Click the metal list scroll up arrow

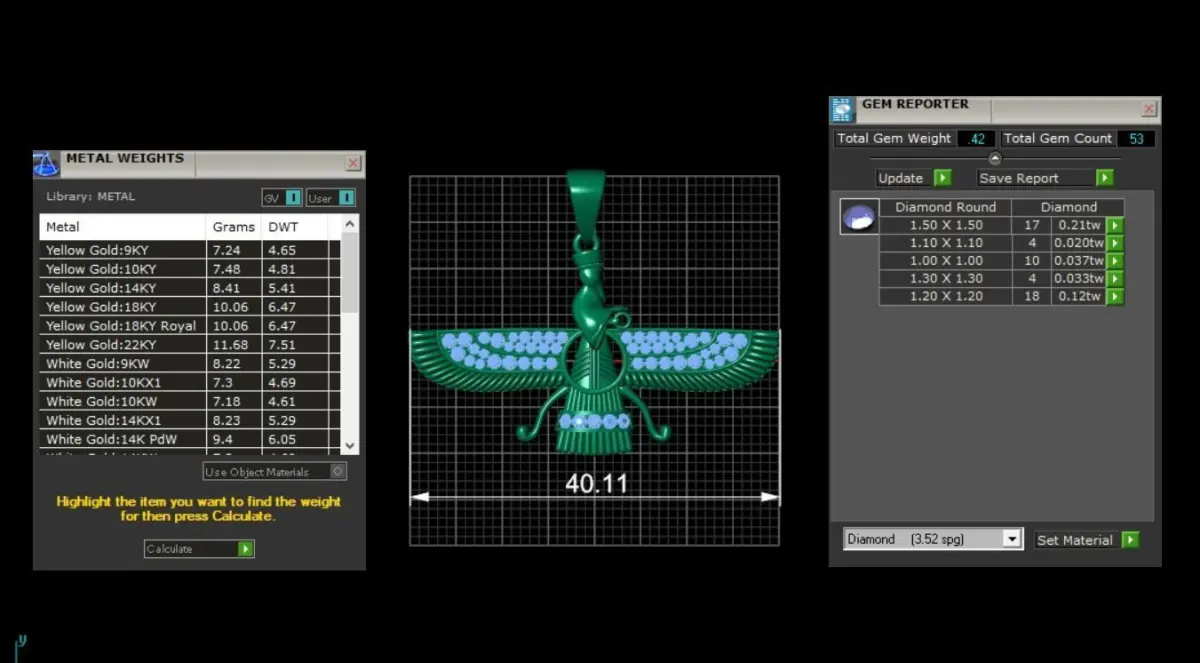[349, 225]
